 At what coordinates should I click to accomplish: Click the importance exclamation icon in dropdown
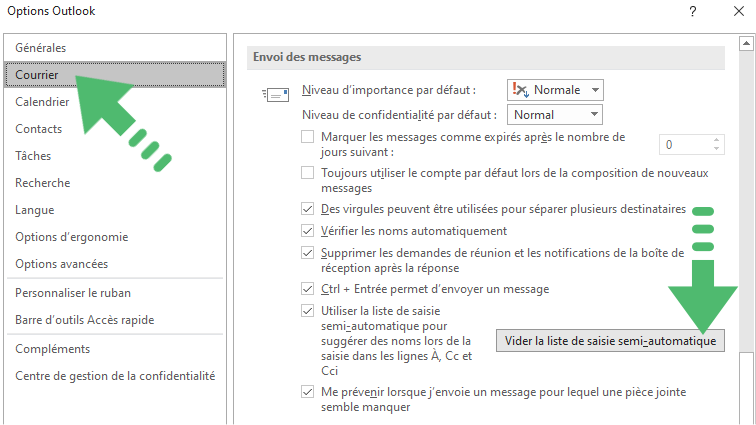tap(521, 90)
